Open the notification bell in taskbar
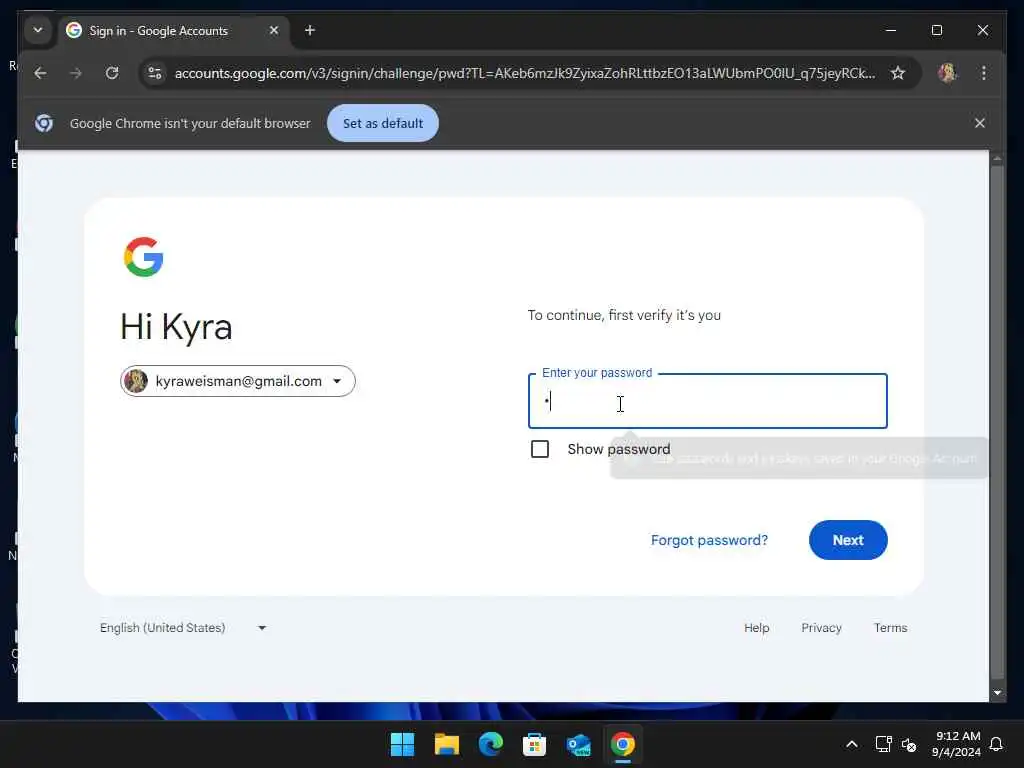The width and height of the screenshot is (1024, 768). pos(996,744)
